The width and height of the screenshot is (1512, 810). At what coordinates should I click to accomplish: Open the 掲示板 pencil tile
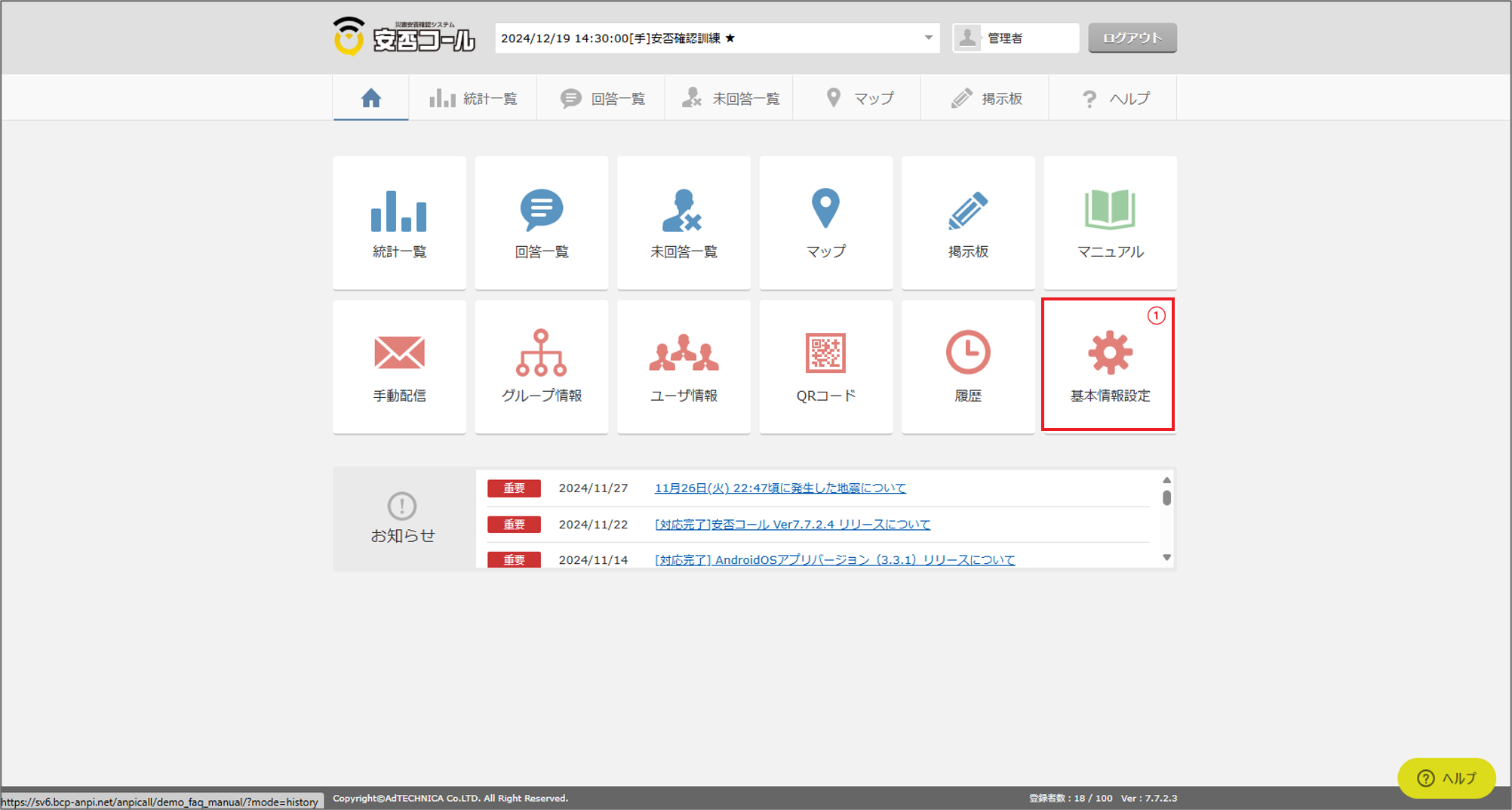967,223
